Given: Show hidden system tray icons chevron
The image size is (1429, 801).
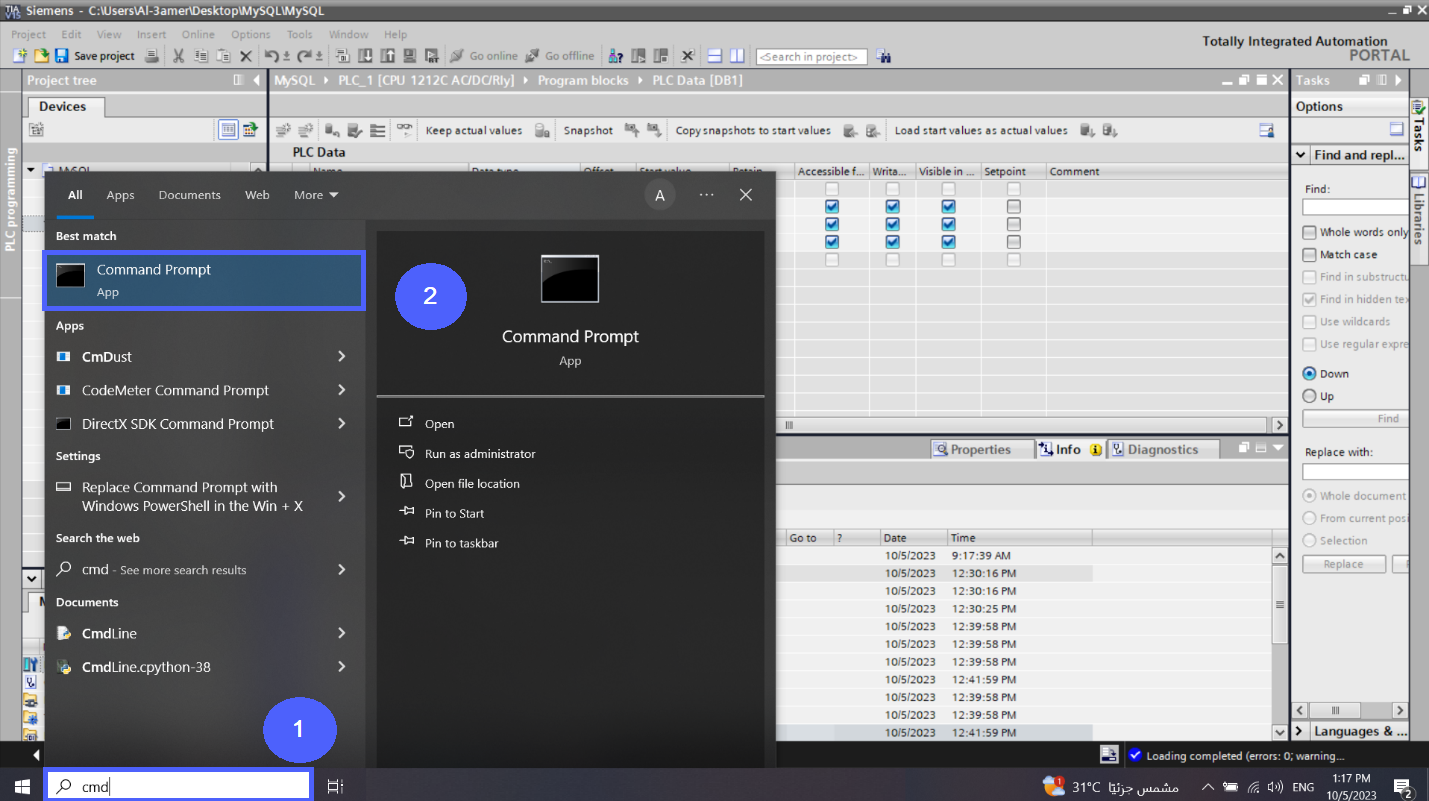Looking at the screenshot, I should click(1208, 787).
